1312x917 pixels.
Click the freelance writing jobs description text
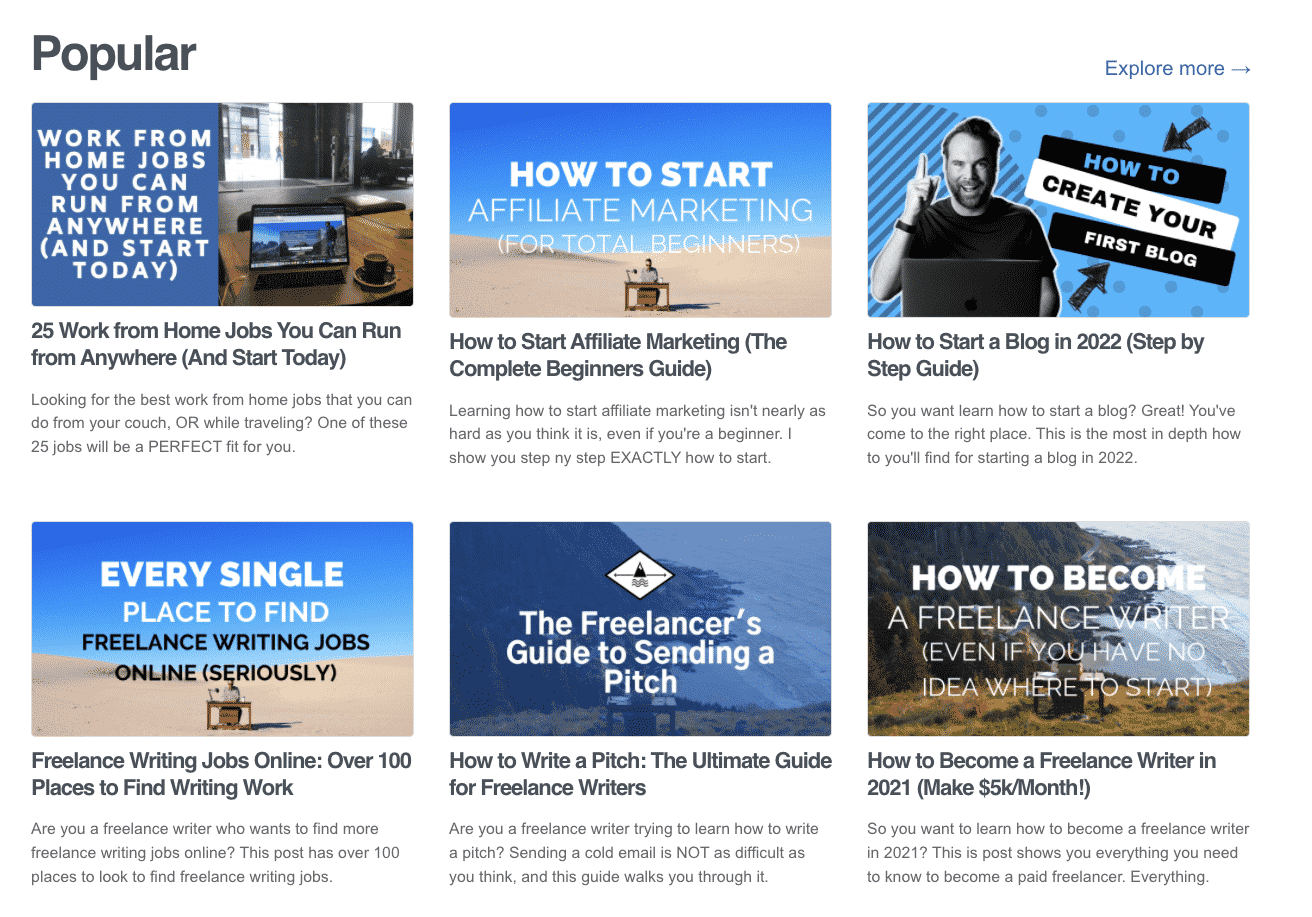point(215,853)
